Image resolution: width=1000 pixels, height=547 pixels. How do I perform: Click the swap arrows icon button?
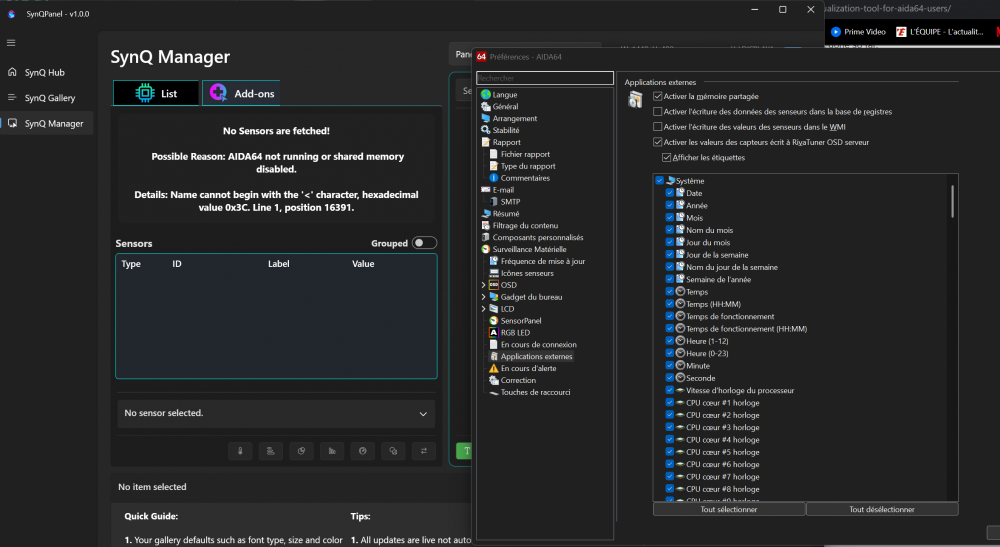(423, 451)
